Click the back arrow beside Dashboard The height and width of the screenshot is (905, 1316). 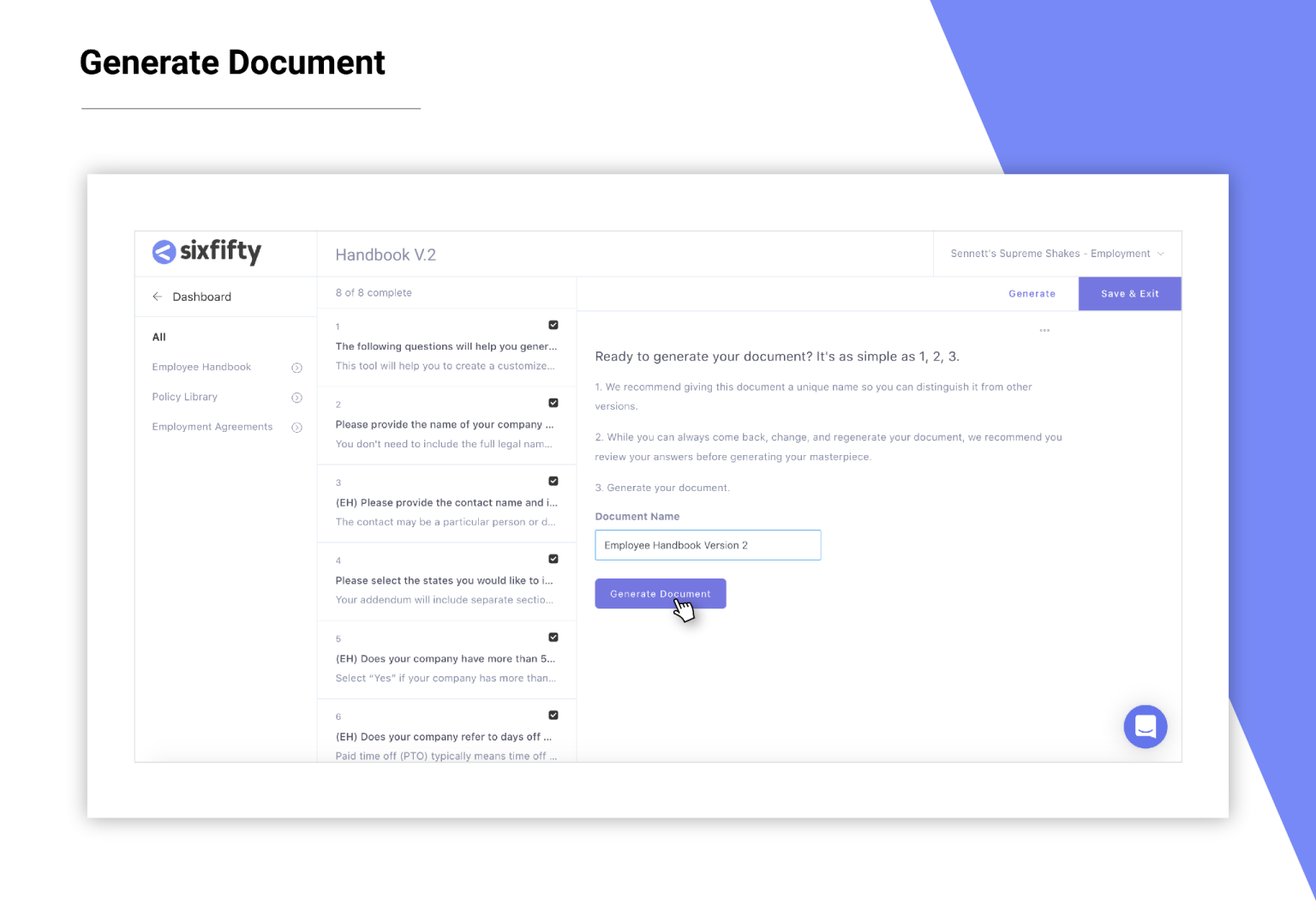158,297
